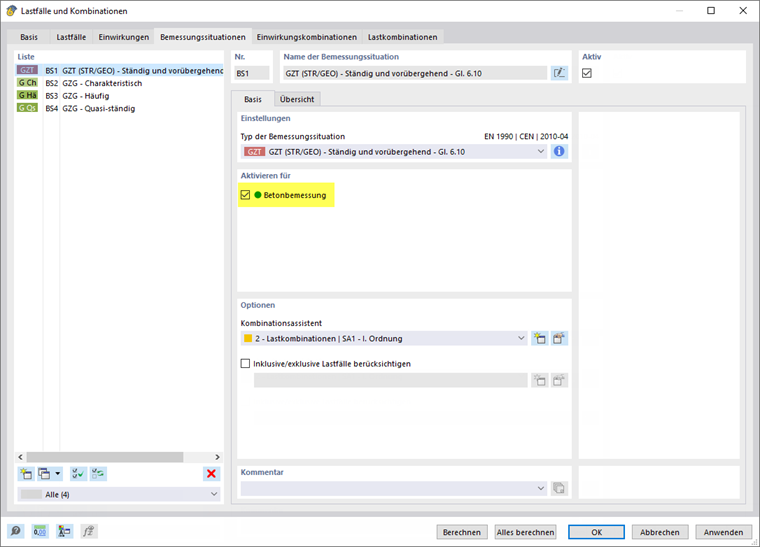
Task: Click GZT red badge in type dropdown
Action: 254,152
